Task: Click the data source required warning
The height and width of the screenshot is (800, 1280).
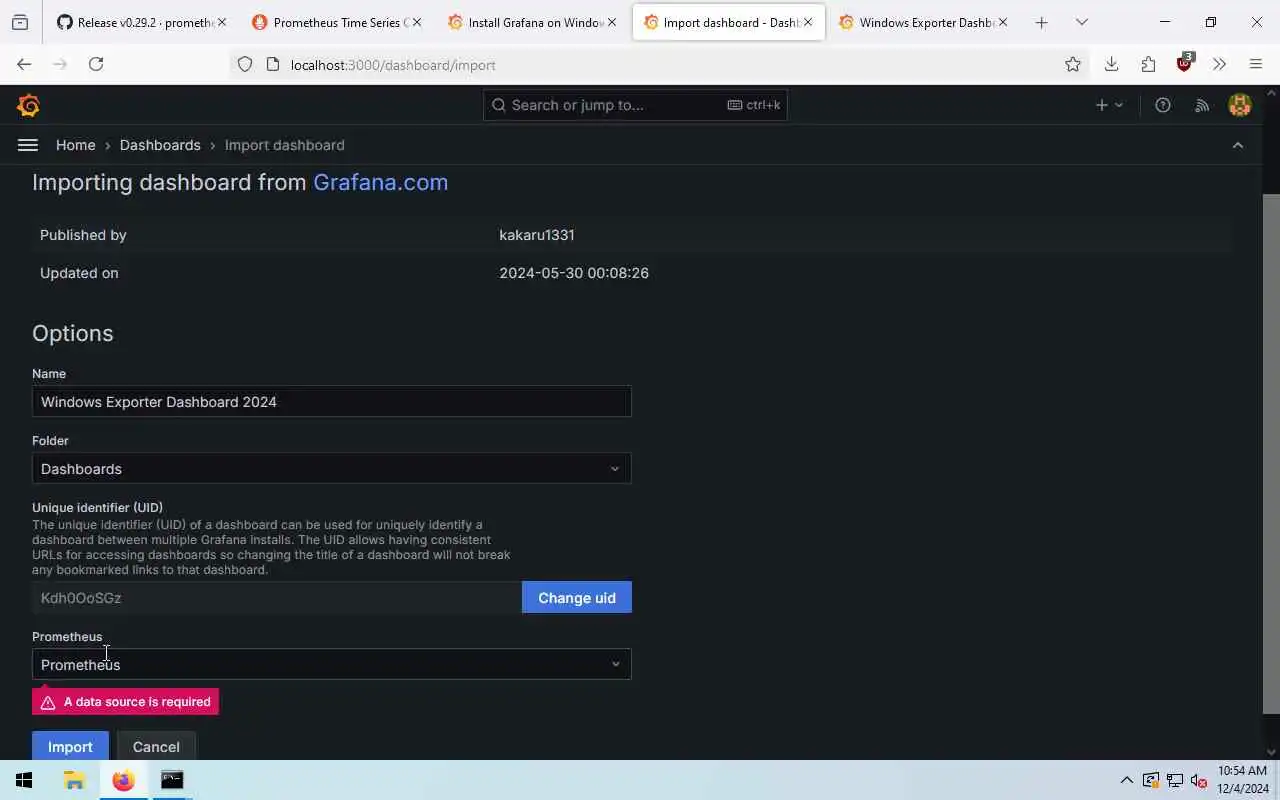Action: click(x=125, y=701)
